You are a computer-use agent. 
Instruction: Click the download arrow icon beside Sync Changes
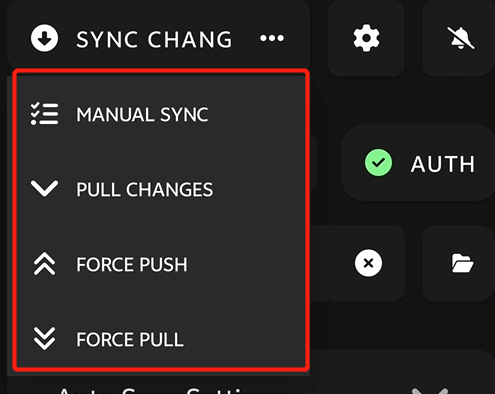tap(44, 38)
